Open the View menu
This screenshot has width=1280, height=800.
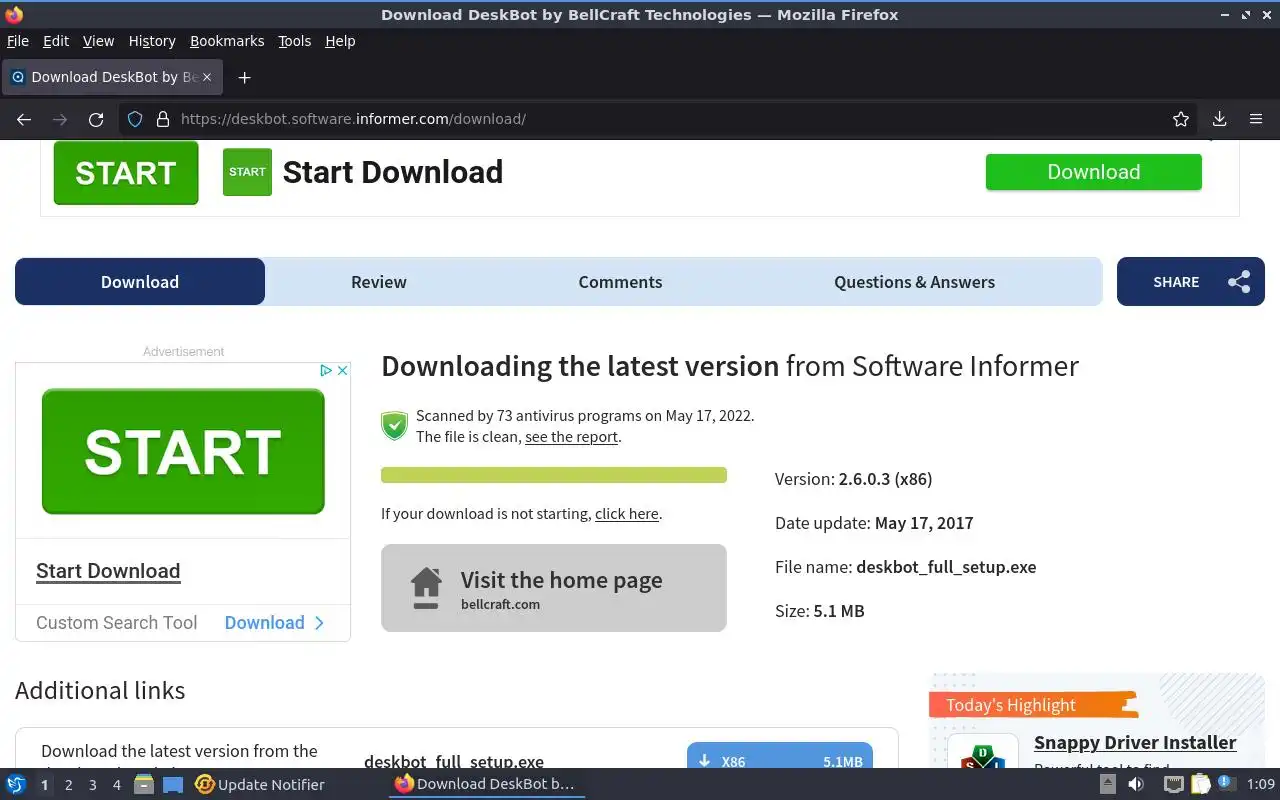click(x=98, y=41)
